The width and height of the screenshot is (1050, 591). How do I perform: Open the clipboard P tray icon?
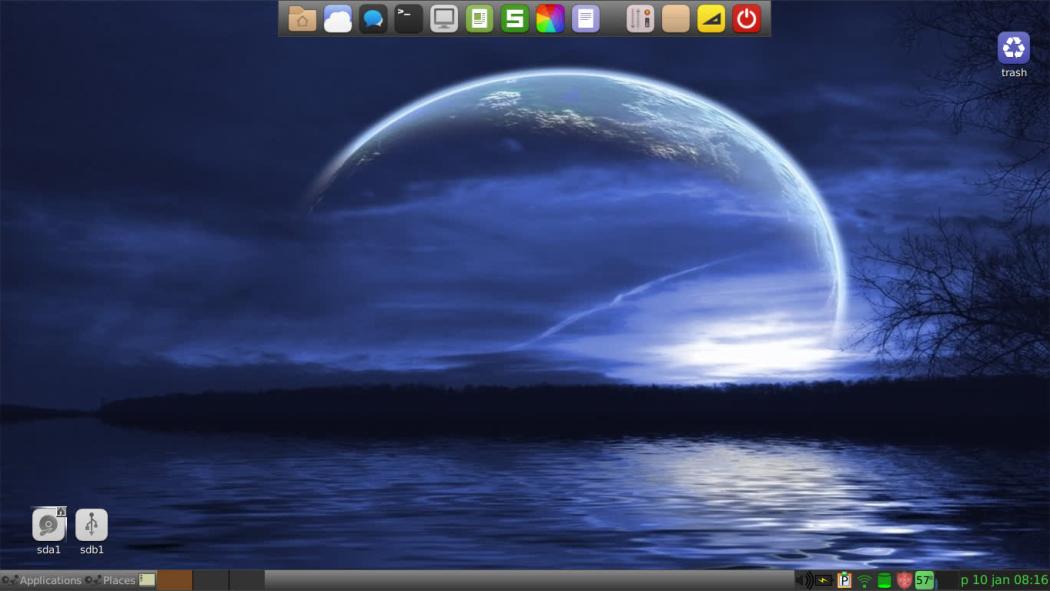pyautogui.click(x=844, y=580)
